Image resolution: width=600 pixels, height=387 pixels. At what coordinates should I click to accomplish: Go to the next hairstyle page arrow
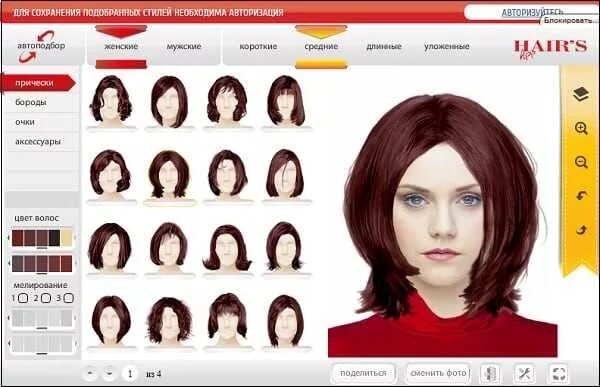pos(109,373)
